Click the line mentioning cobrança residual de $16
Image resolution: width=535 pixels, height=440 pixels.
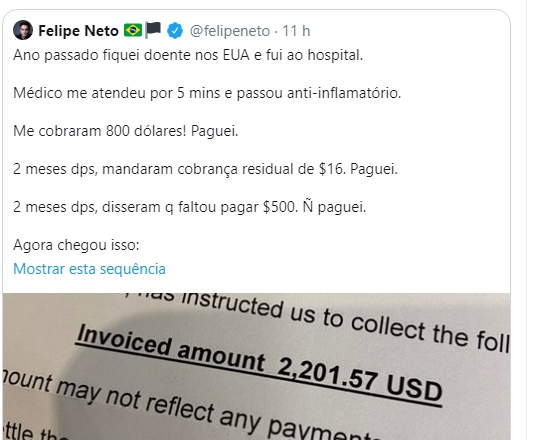205,169
